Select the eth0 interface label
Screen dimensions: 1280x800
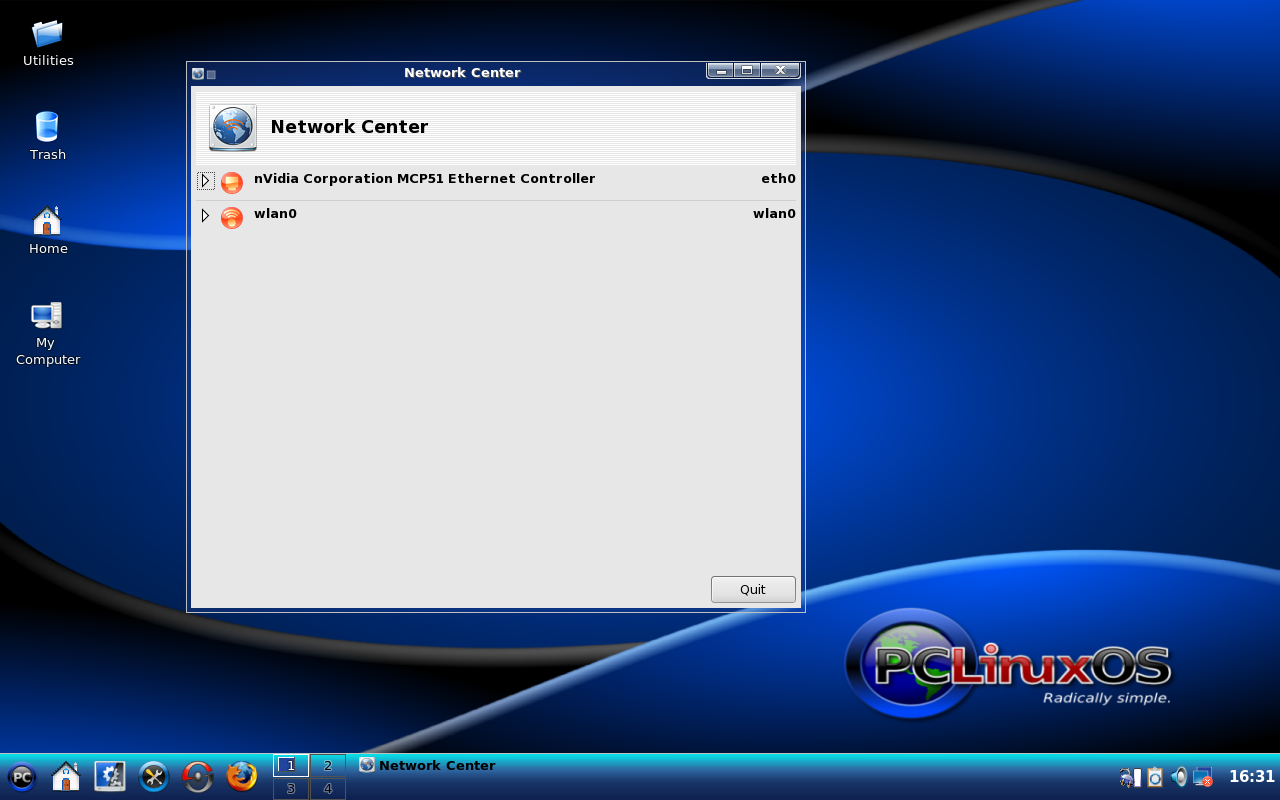point(778,179)
